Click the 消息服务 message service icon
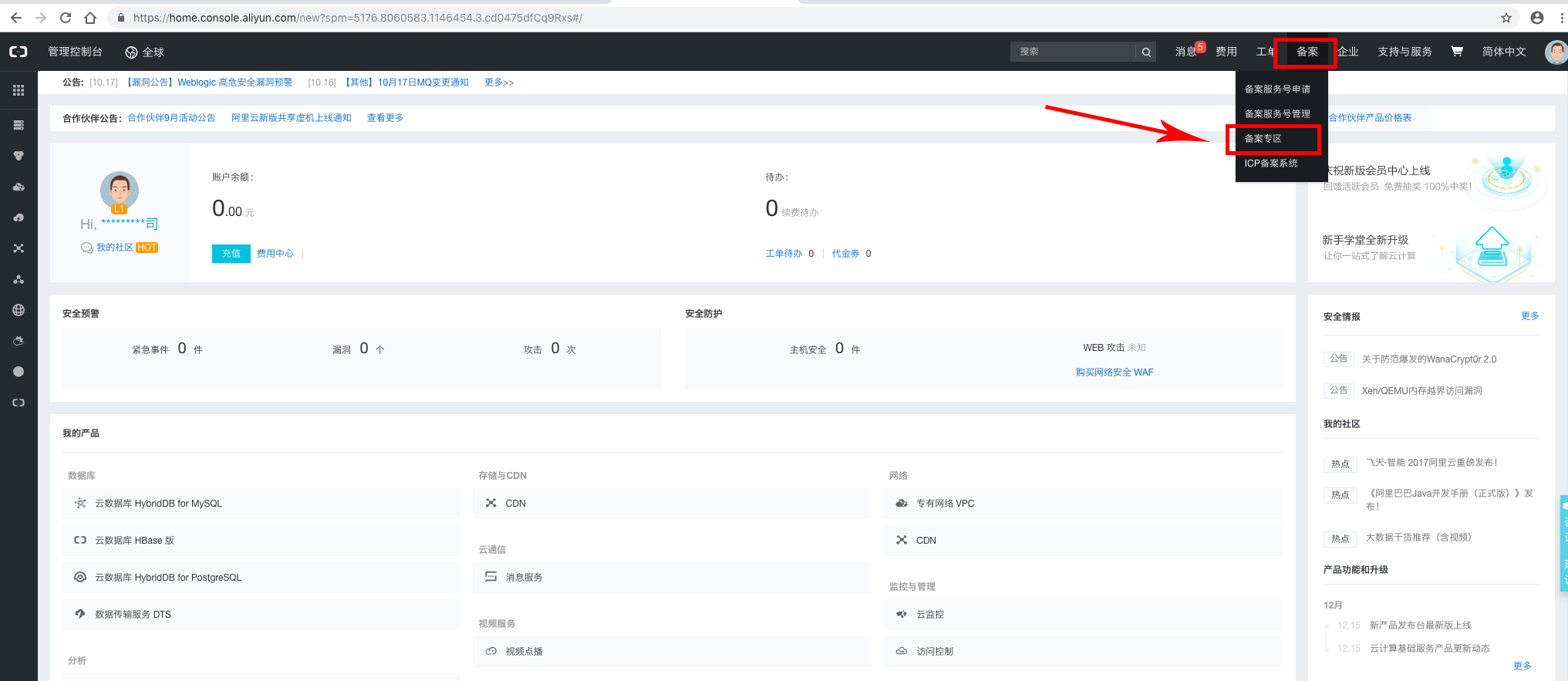 (491, 577)
